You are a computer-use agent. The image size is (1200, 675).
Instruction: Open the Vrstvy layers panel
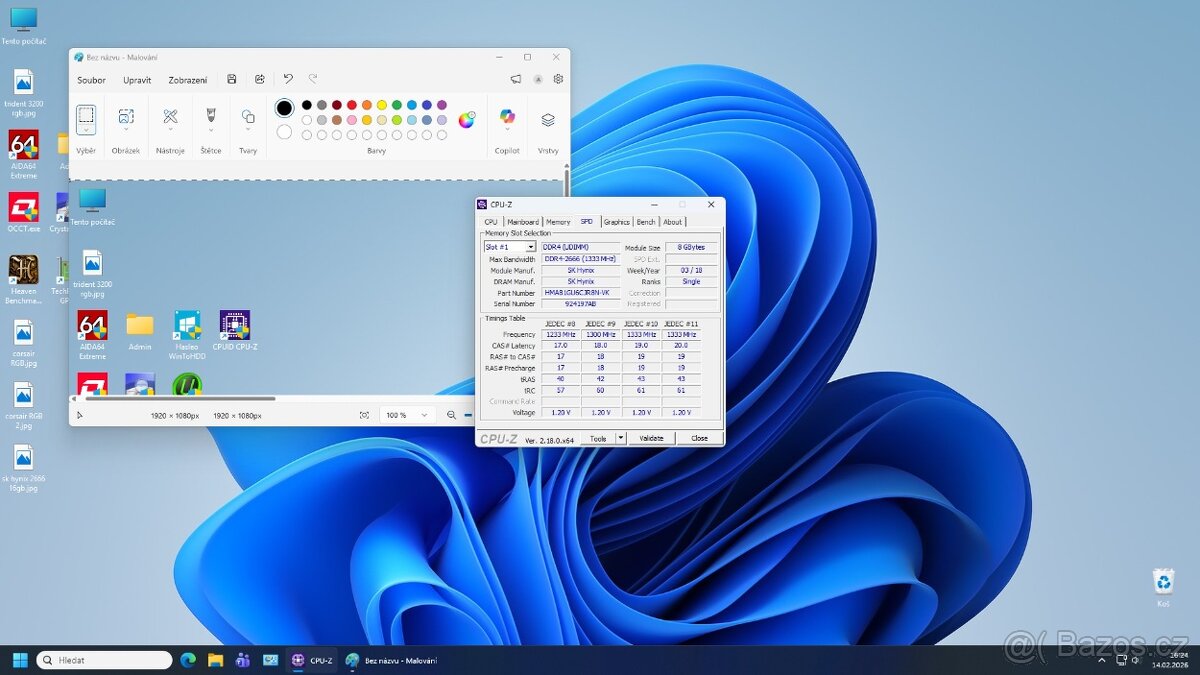[548, 120]
